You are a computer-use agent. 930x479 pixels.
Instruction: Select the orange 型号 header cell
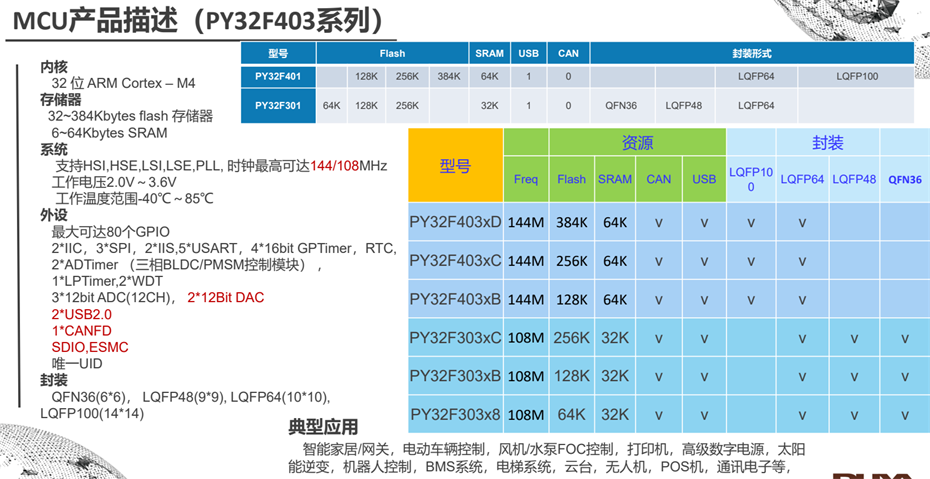(455, 166)
